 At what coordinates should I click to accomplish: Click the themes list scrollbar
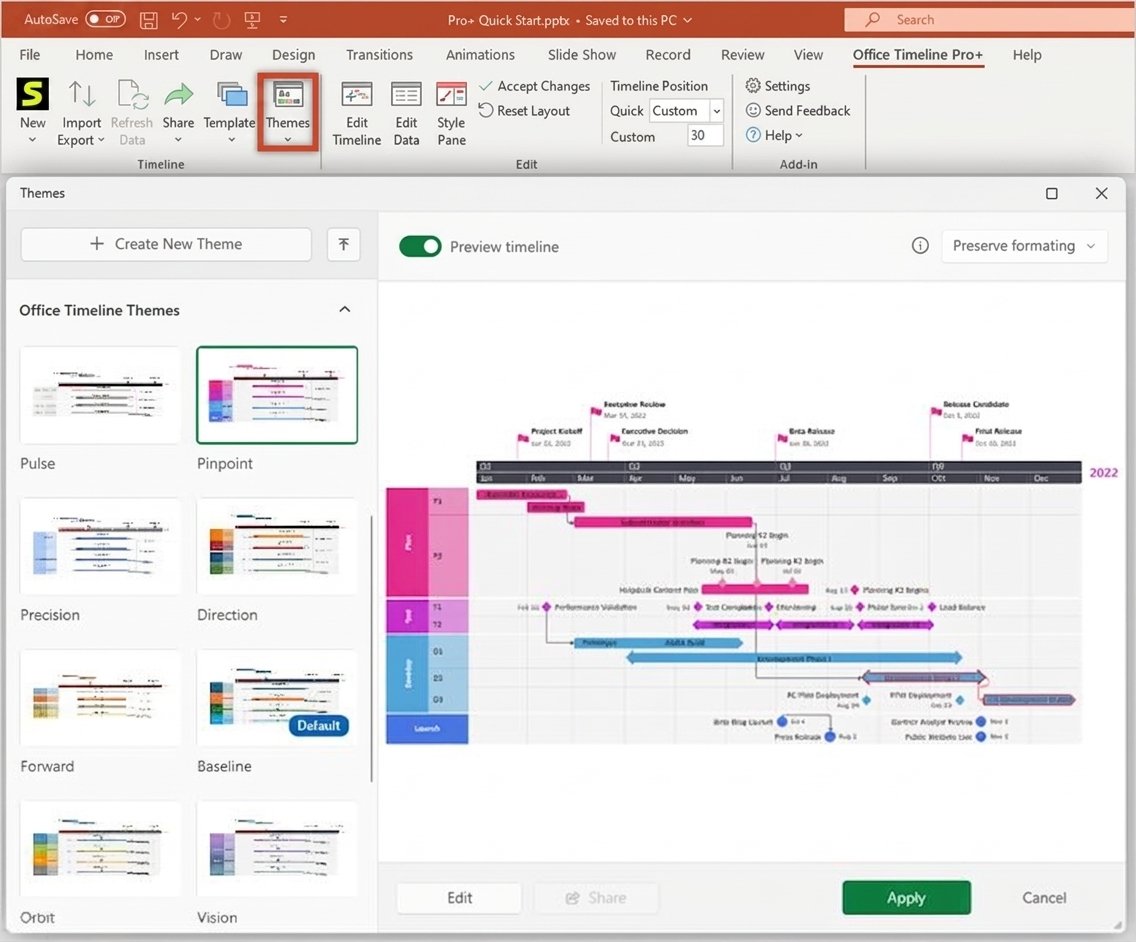pyautogui.click(x=372, y=649)
